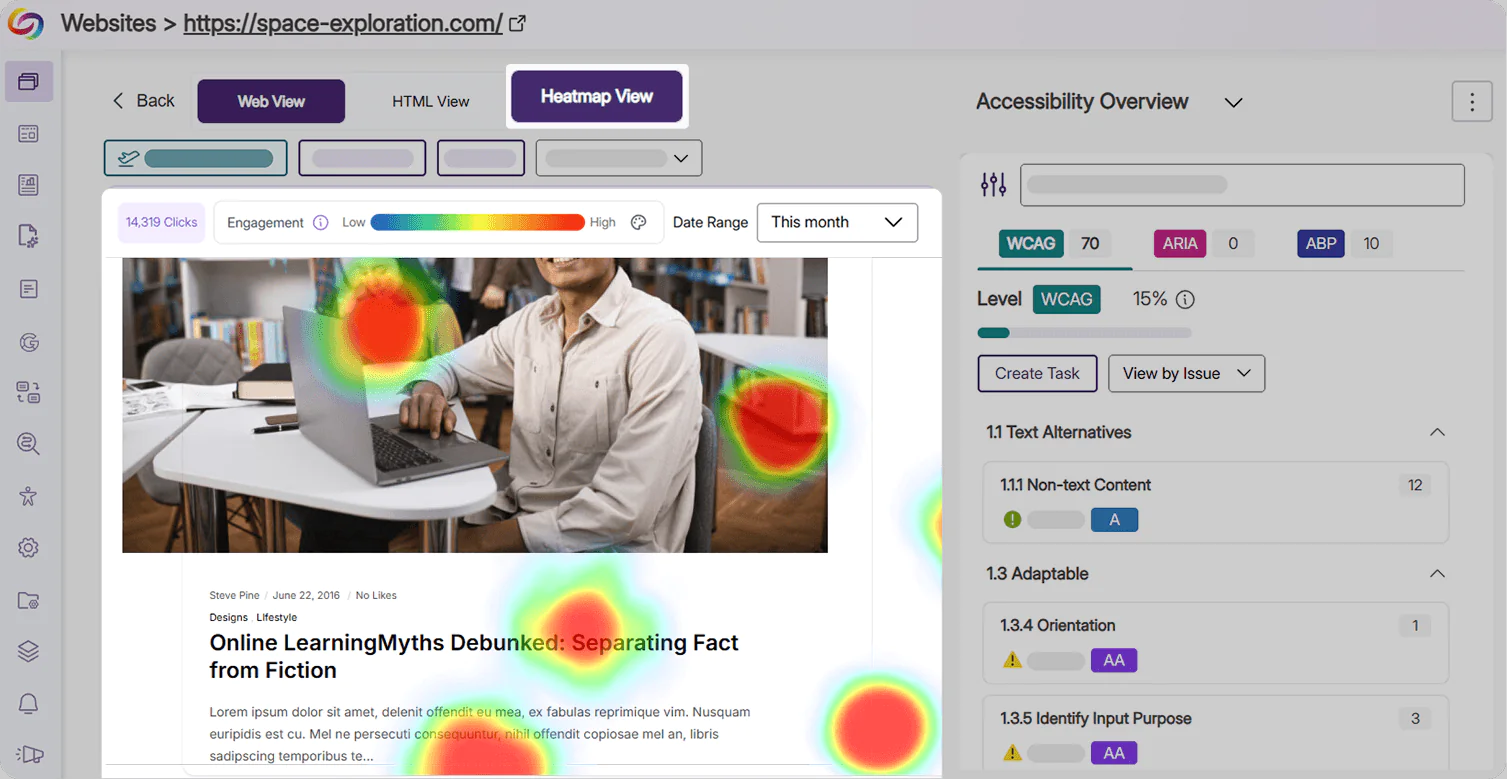1507x780 pixels.
Task: Open the notifications bell icon in sidebar
Action: [x=29, y=704]
